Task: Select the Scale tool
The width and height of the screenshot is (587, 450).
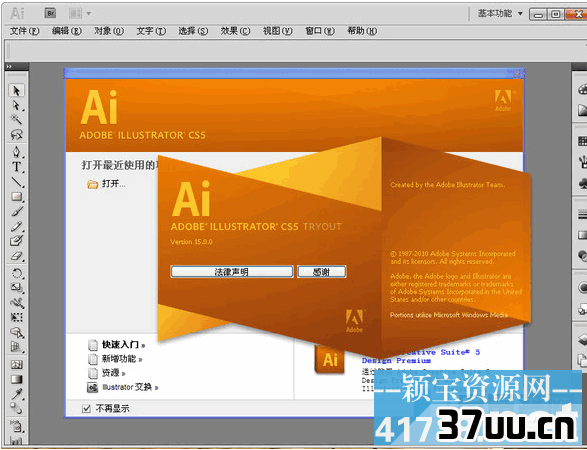Action: [16, 288]
